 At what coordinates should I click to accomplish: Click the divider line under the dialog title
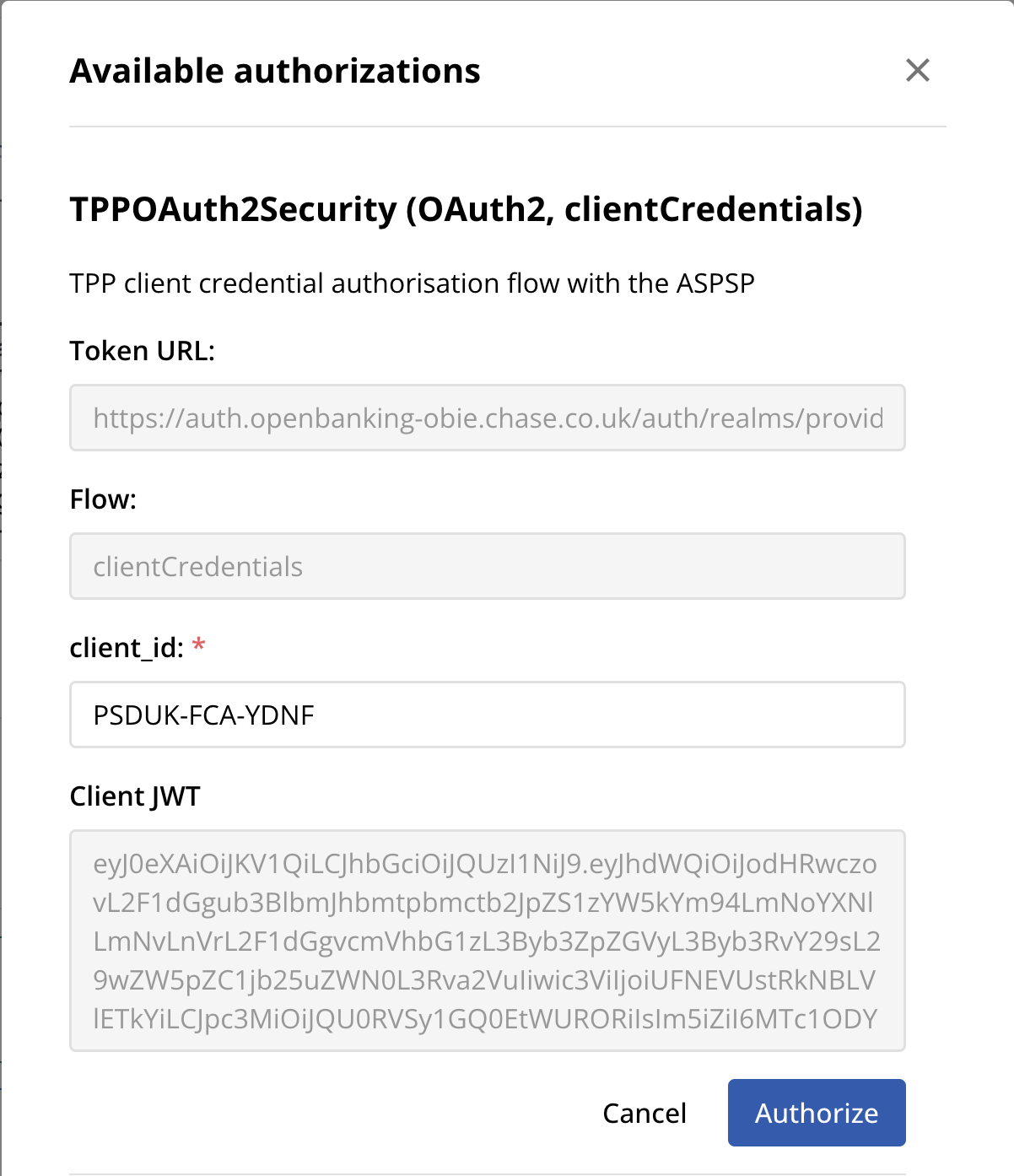click(x=507, y=125)
